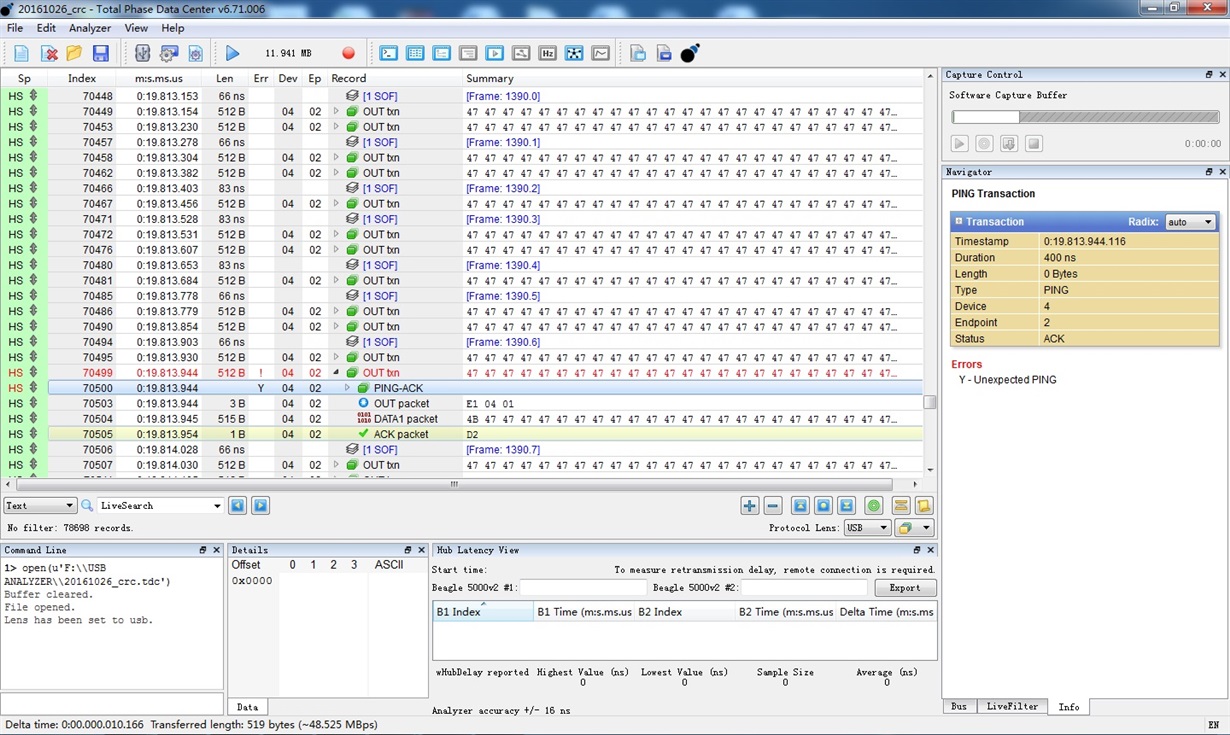The image size is (1230, 735).
Task: Click the blue plus Expand All icon
Action: [x=749, y=506]
